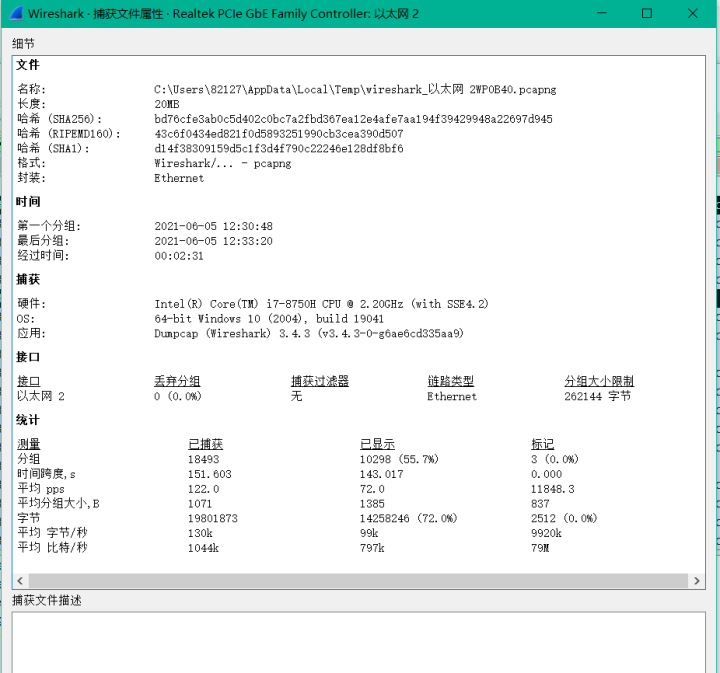
Task: Click the 捕获过滤器 column header
Action: pyautogui.click(x=320, y=381)
